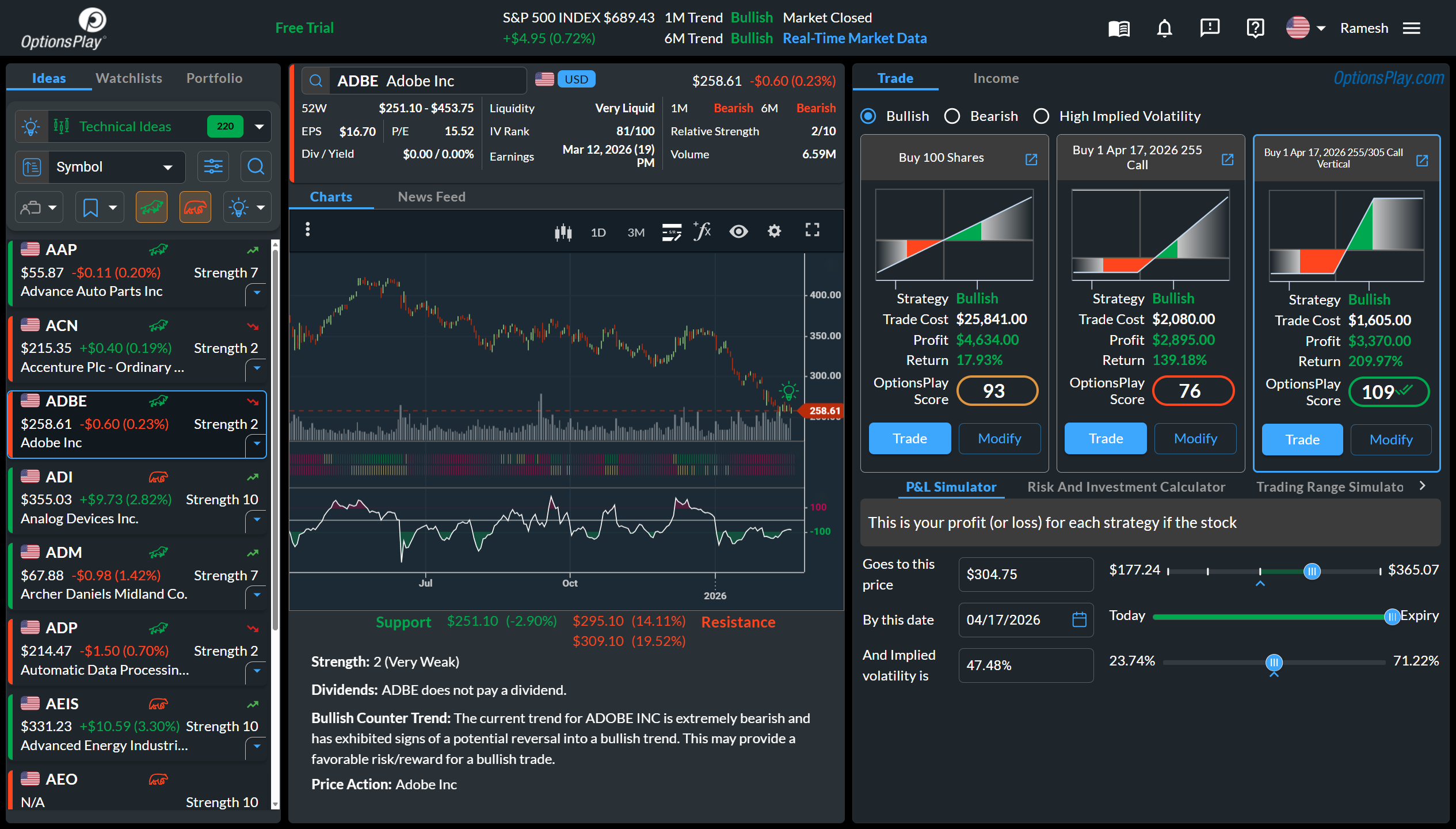
Task: Toggle the bearish bear filter icon
Action: coord(195,207)
